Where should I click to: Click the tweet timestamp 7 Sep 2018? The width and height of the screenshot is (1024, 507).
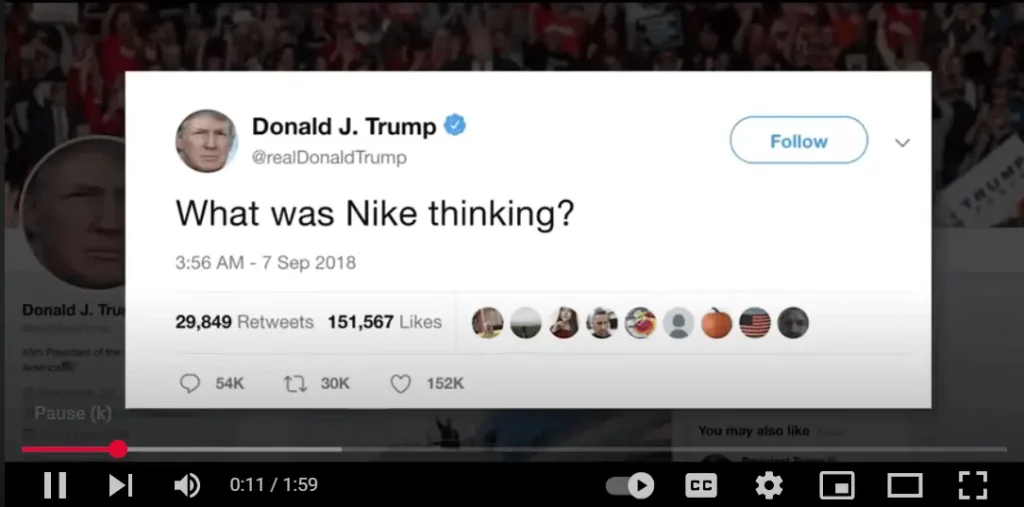coord(309,263)
